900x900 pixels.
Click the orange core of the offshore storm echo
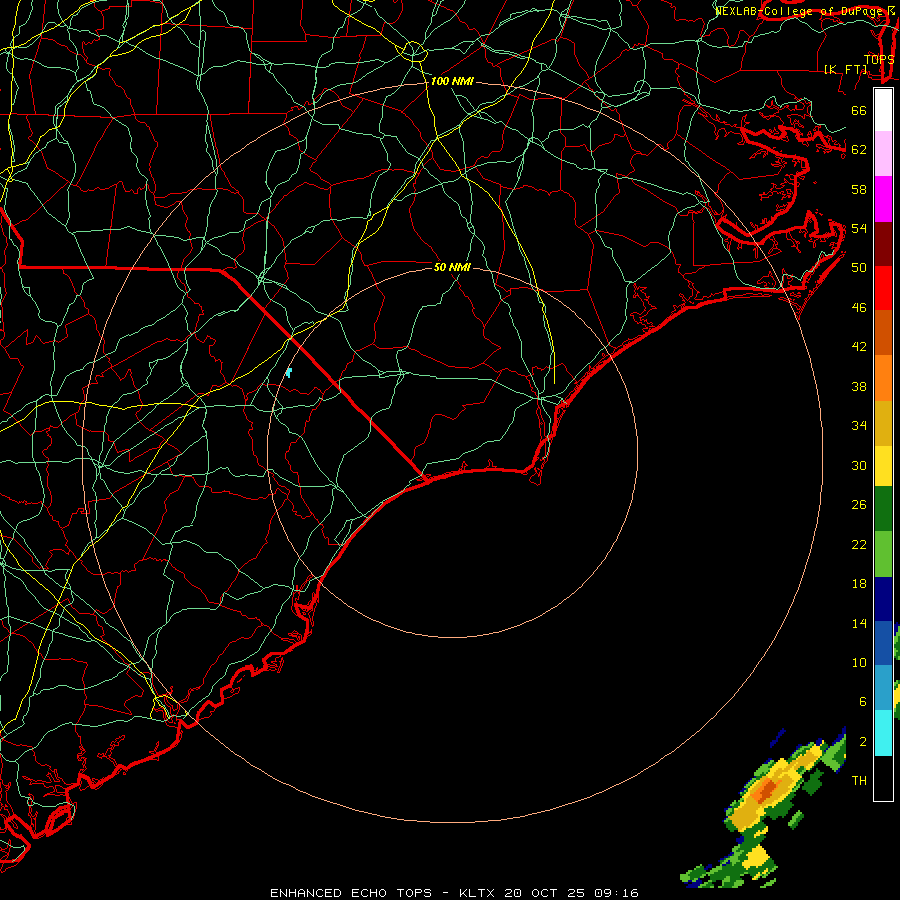click(x=765, y=790)
